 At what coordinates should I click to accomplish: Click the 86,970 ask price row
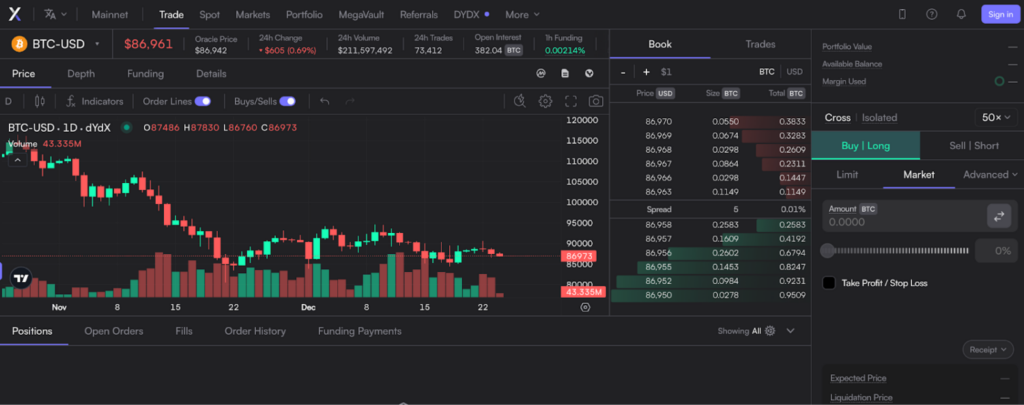[x=711, y=122]
